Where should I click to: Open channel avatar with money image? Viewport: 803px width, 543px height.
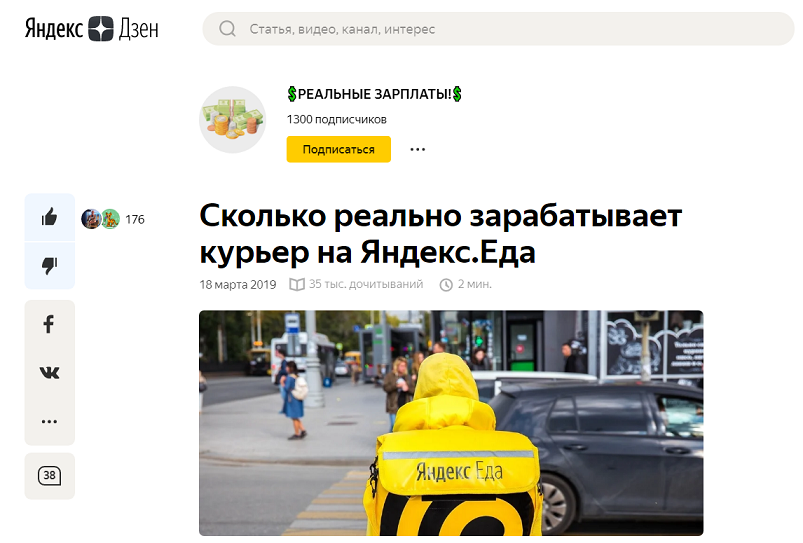(233, 119)
